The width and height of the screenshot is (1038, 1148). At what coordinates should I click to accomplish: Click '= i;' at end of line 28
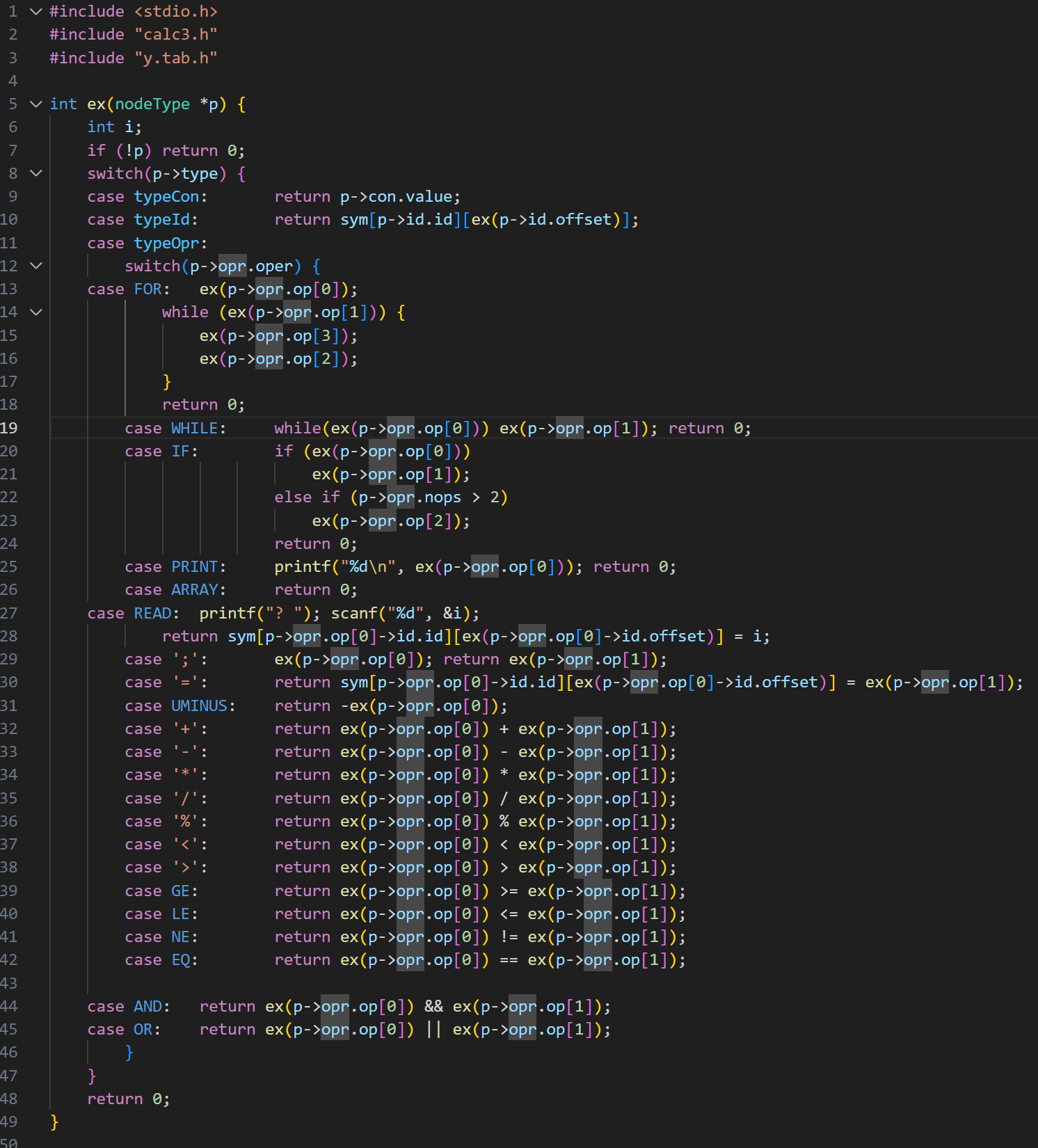[x=752, y=636]
